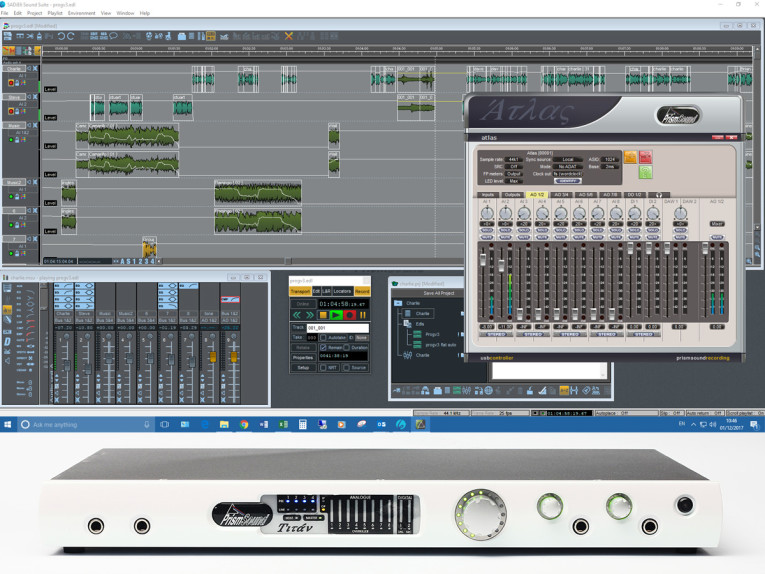
Task: Open the Playlist menu
Action: point(55,13)
